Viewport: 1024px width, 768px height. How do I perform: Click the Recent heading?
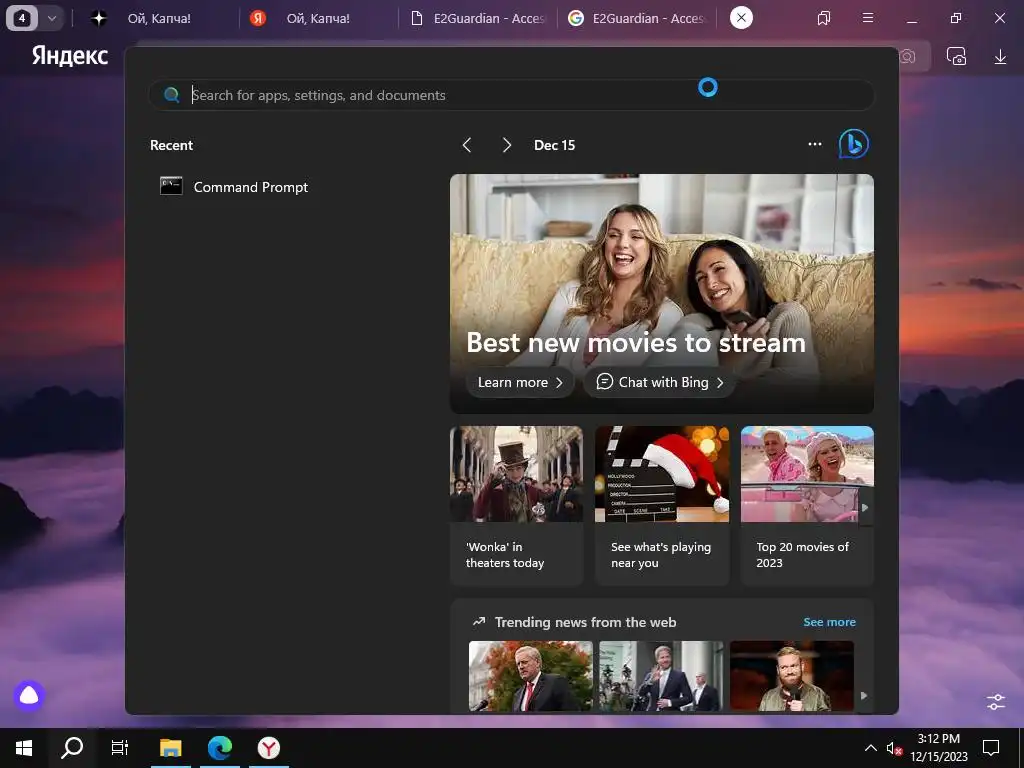pyautogui.click(x=171, y=145)
